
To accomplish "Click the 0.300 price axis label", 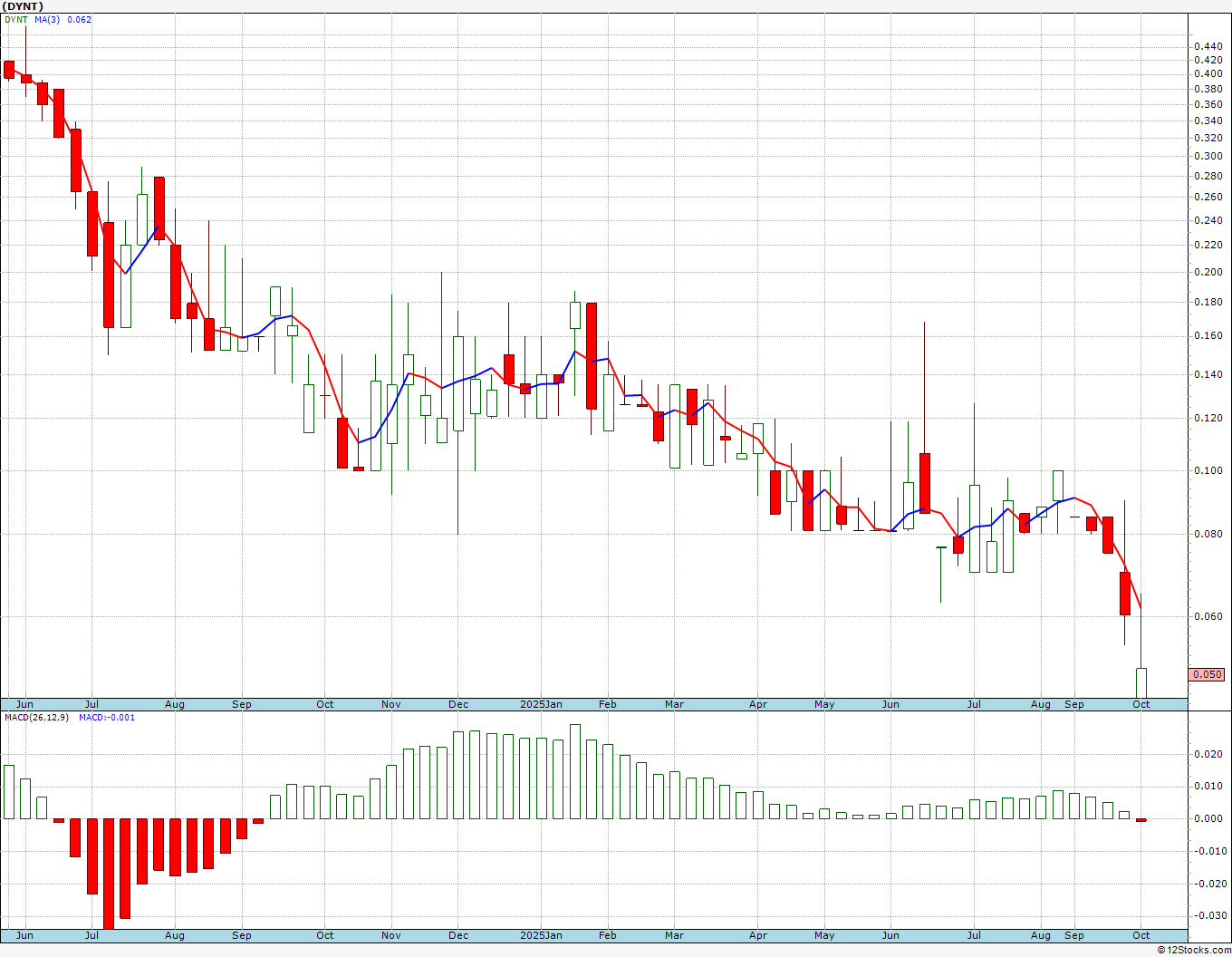I will (x=1208, y=156).
